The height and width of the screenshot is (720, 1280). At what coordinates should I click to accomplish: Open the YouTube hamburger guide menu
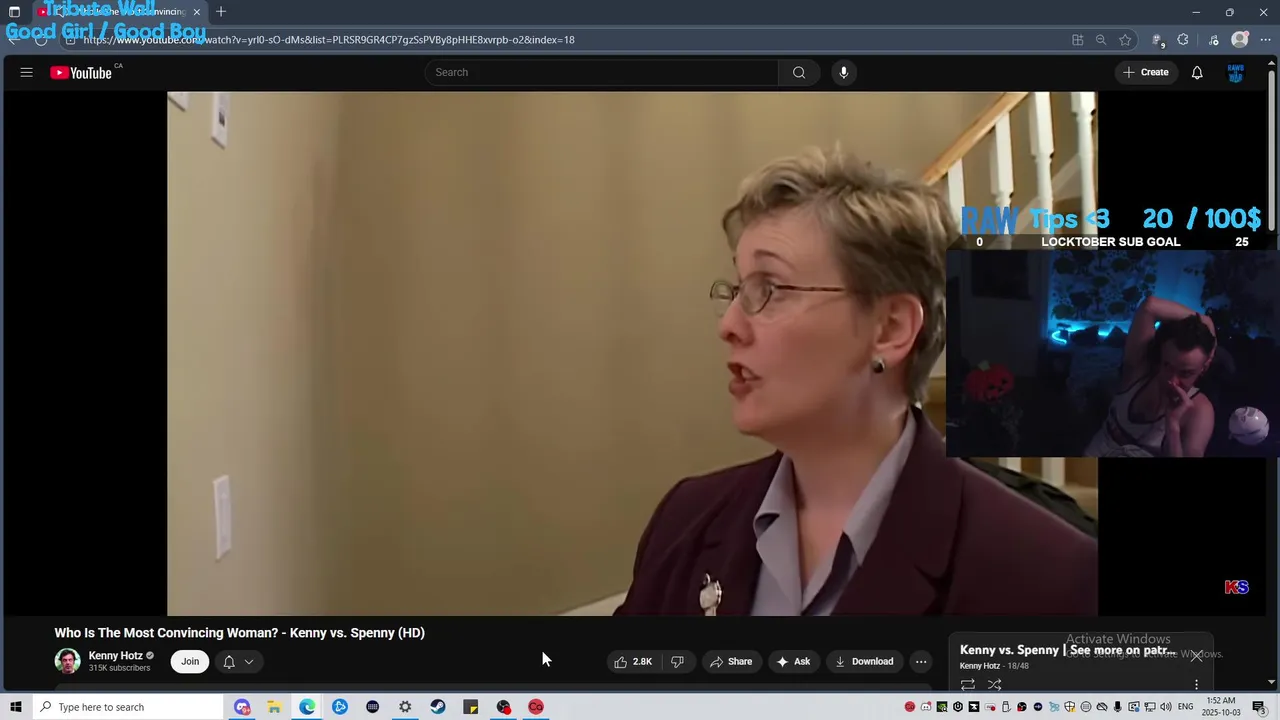[27, 72]
